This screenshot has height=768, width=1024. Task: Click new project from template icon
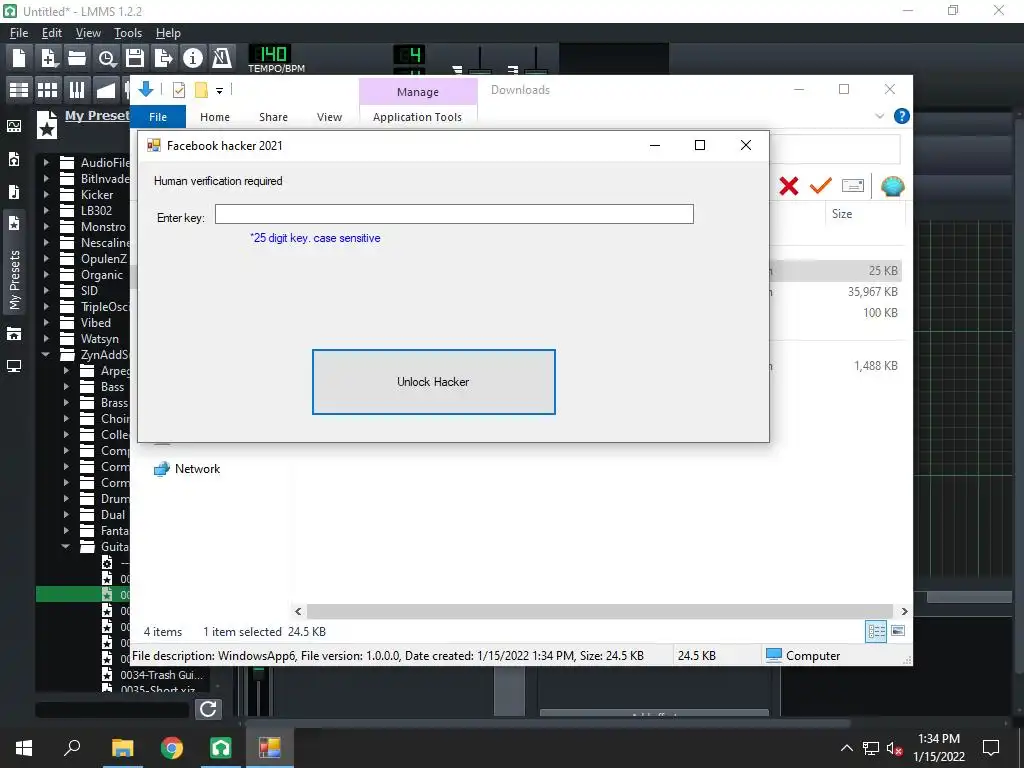48,58
